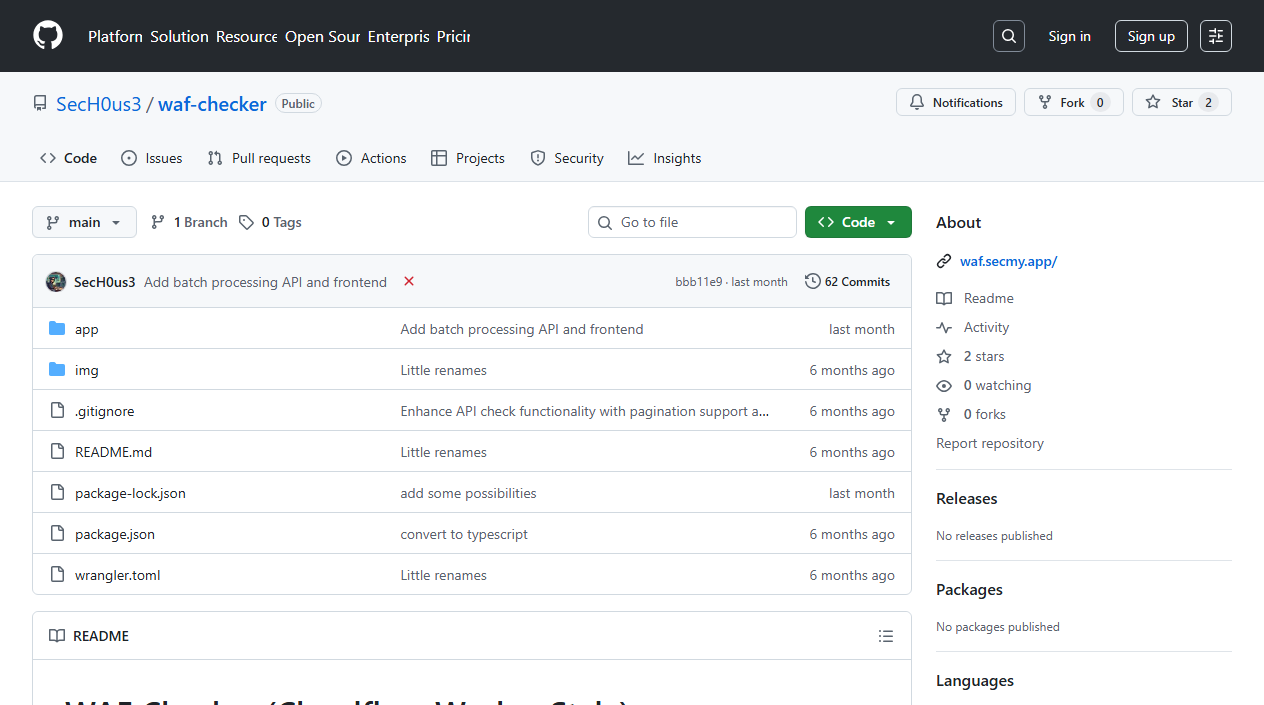Viewport: 1264px width, 705px height.
Task: Open the wrangler.toml file name
Action: coord(118,575)
